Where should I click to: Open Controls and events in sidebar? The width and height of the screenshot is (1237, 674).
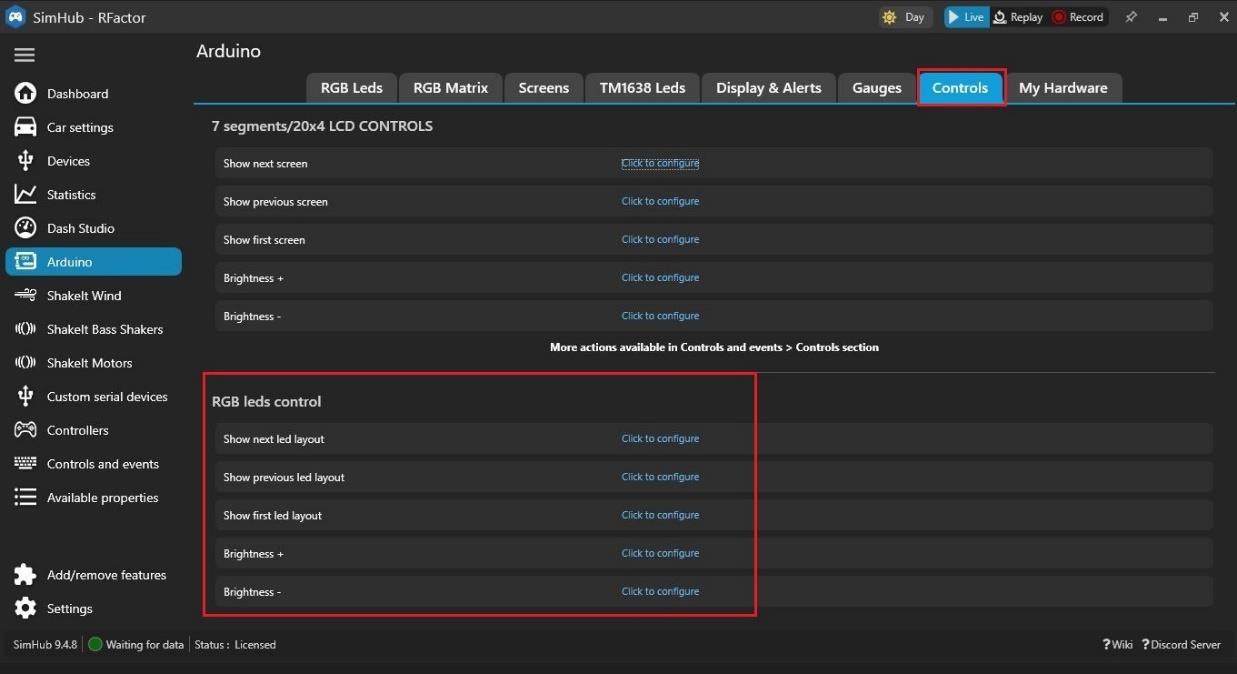point(103,464)
